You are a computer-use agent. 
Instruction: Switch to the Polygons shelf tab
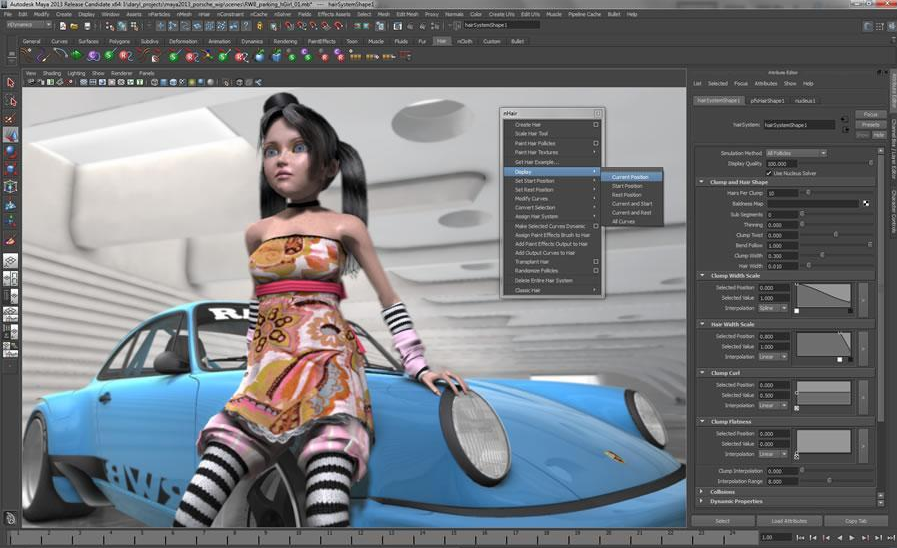pyautogui.click(x=119, y=41)
